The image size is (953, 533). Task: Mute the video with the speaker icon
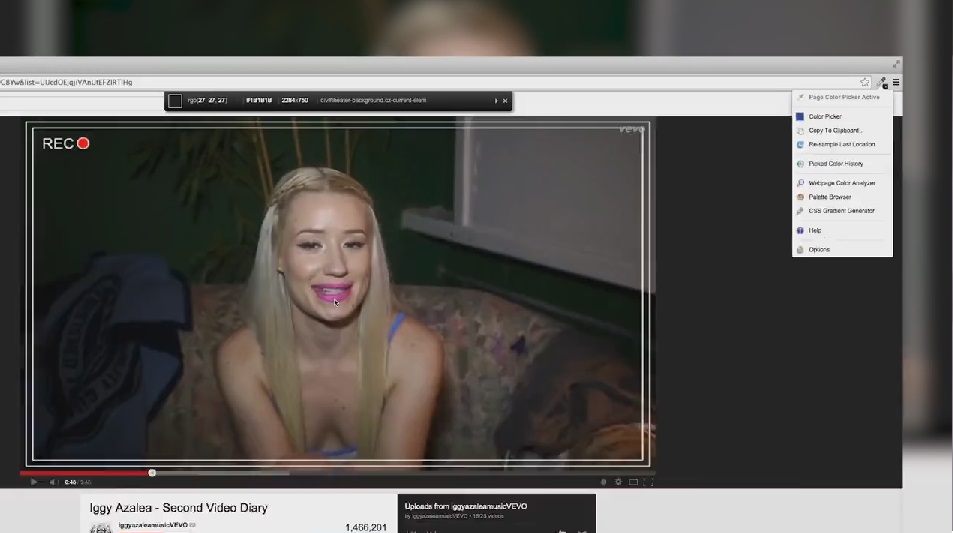[52, 482]
